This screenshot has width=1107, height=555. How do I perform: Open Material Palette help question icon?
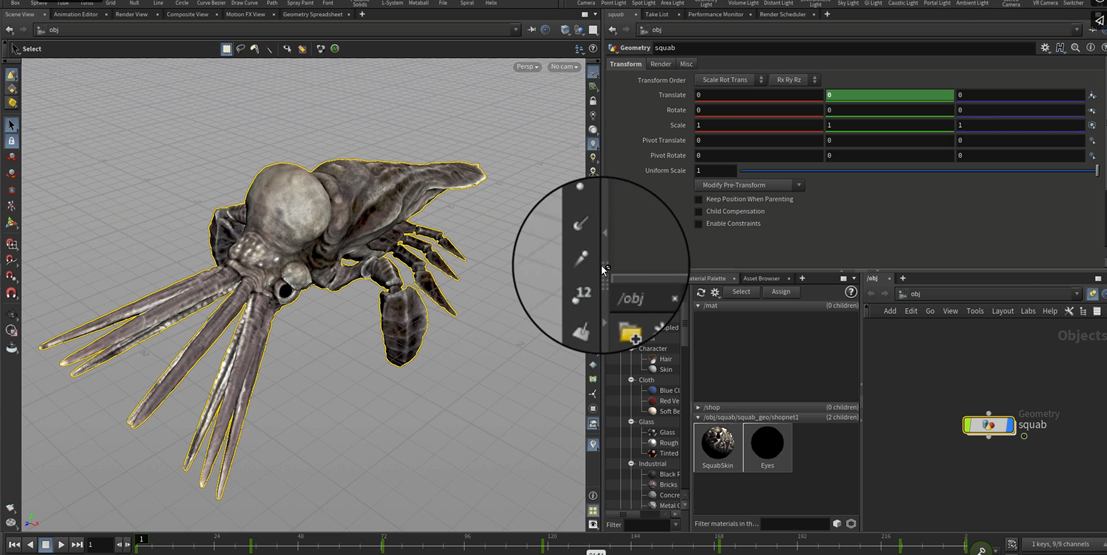tap(851, 292)
